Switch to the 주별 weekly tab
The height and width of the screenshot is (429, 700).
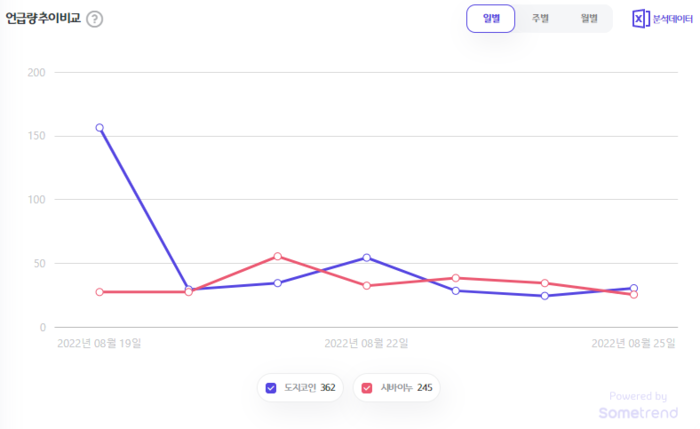point(540,19)
